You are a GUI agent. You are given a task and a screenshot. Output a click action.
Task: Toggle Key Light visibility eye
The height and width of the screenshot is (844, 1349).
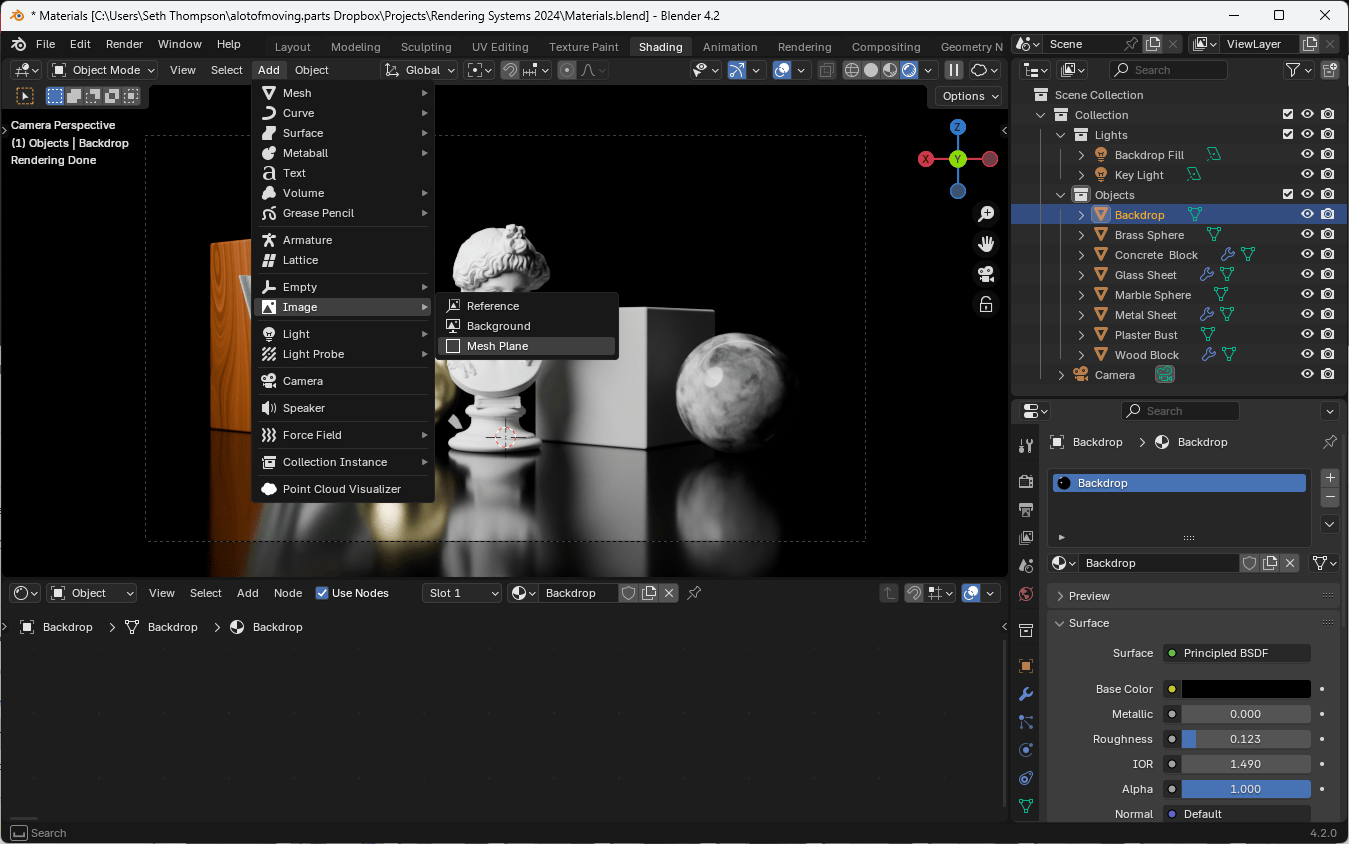tap(1307, 175)
